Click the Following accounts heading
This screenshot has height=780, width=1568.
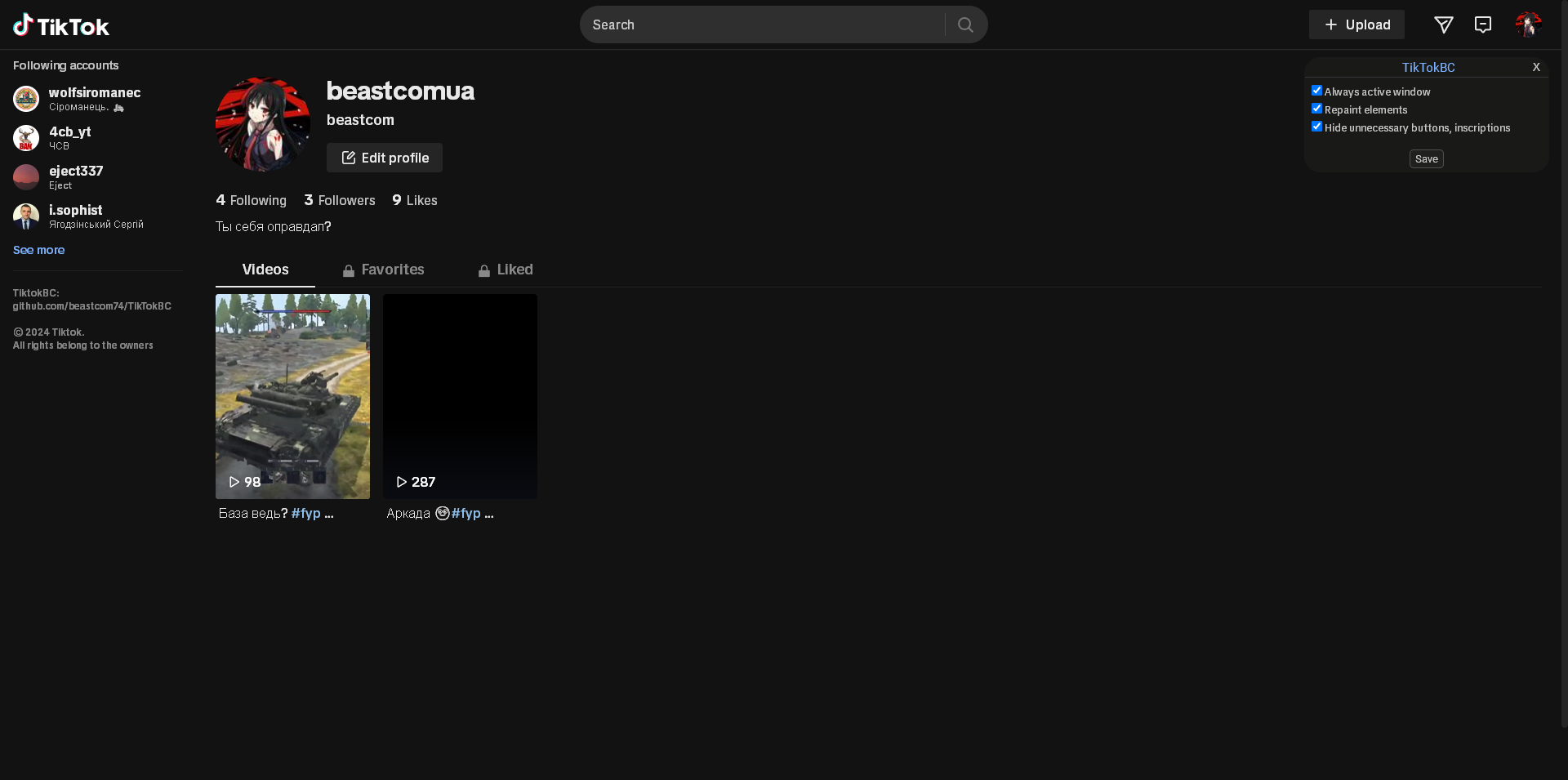[x=65, y=65]
